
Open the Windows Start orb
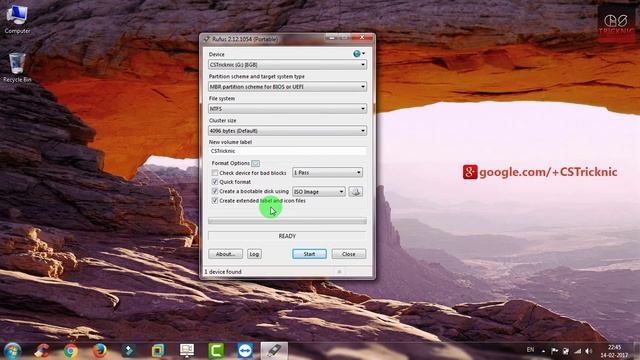coord(12,351)
